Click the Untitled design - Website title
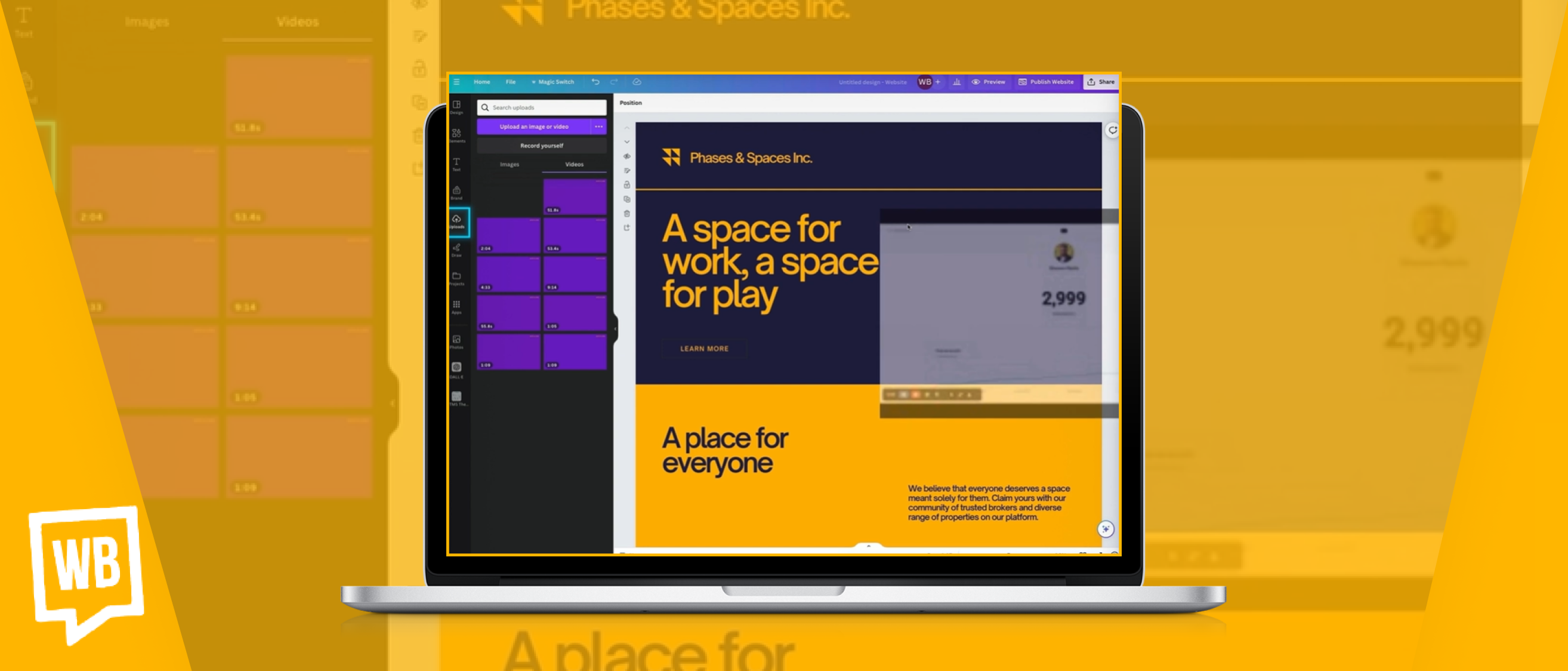The width and height of the screenshot is (1568, 671). [x=872, y=82]
